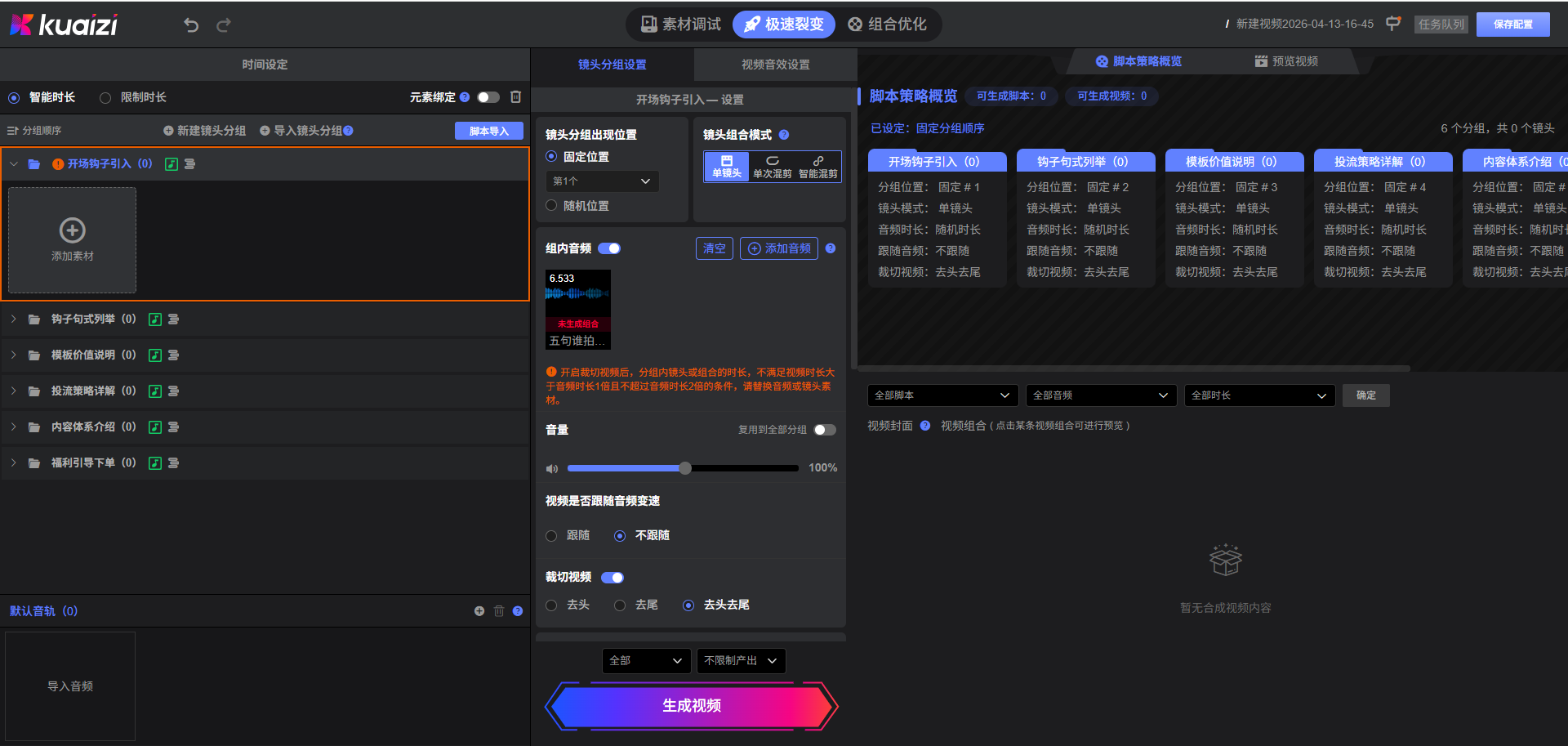Click the help icon next to 添加音频
The width and height of the screenshot is (1568, 746).
click(831, 248)
